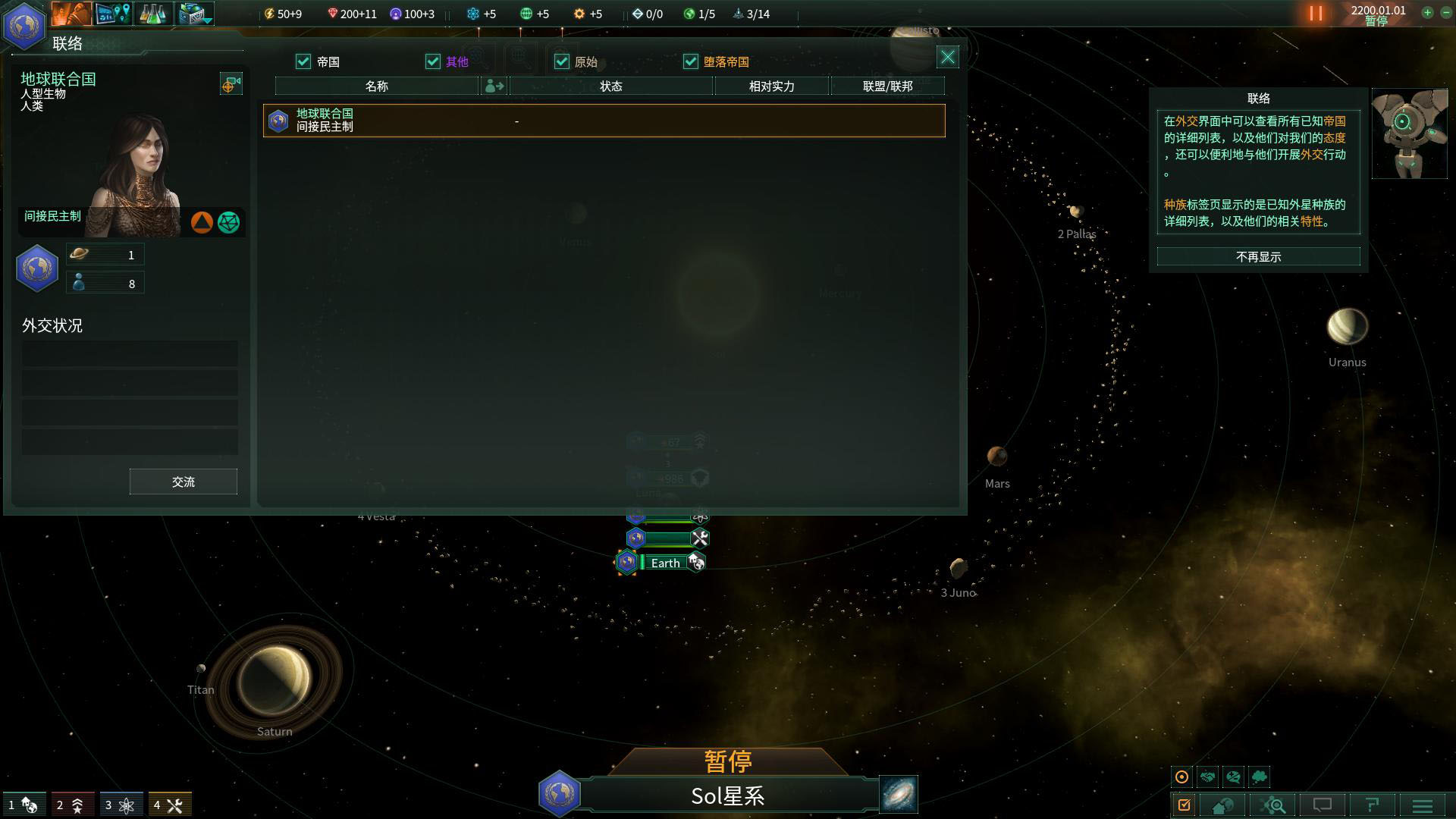Click 不再显示 dismiss tutorial button
Screen dimensions: 1456x819
click(1257, 256)
